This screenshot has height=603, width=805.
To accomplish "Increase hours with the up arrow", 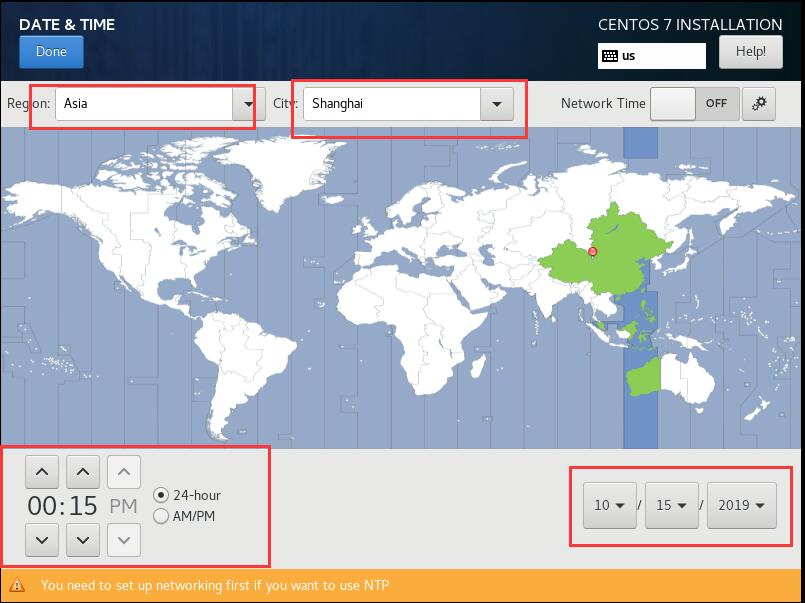I will 41,471.
